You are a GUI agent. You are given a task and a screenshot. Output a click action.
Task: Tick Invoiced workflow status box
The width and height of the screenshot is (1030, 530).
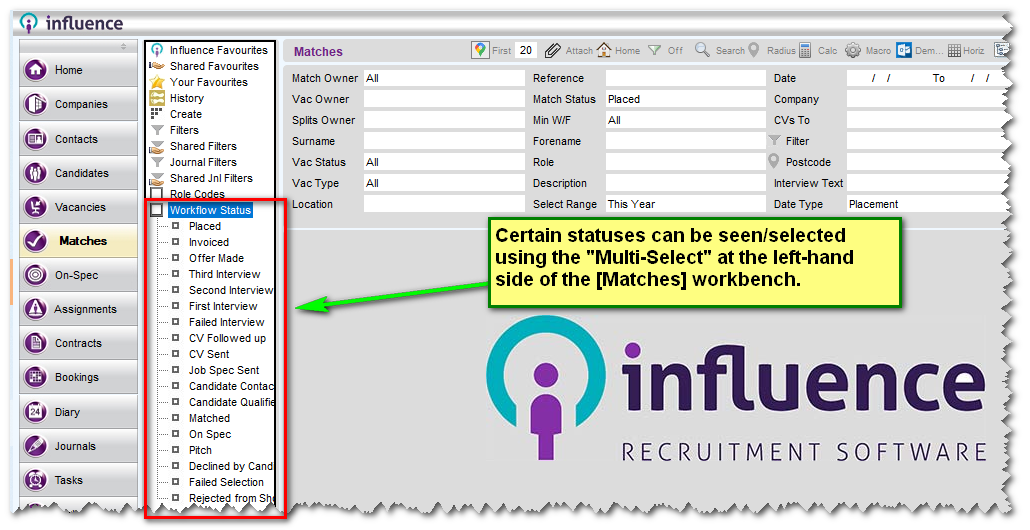pyautogui.click(x=175, y=242)
